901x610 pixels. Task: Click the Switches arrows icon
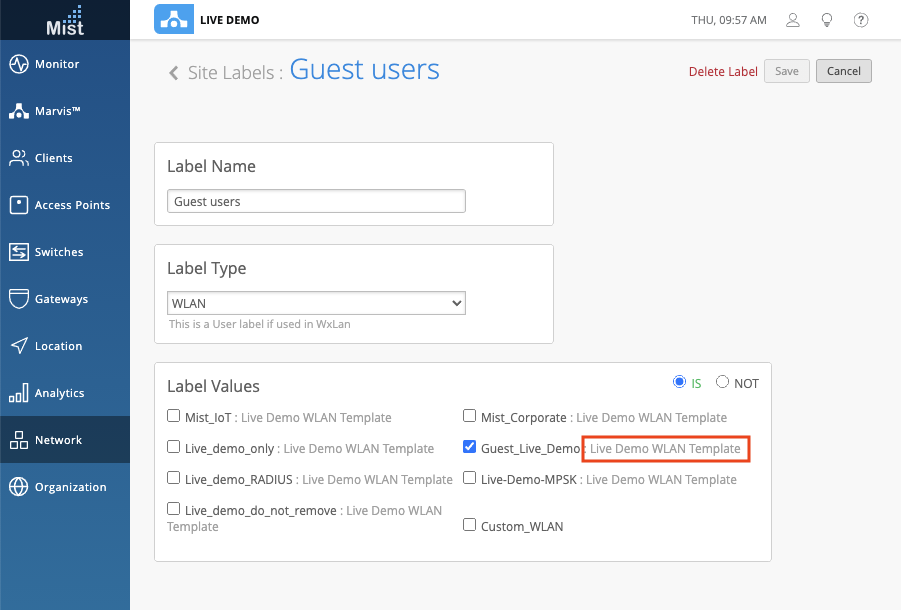18,252
